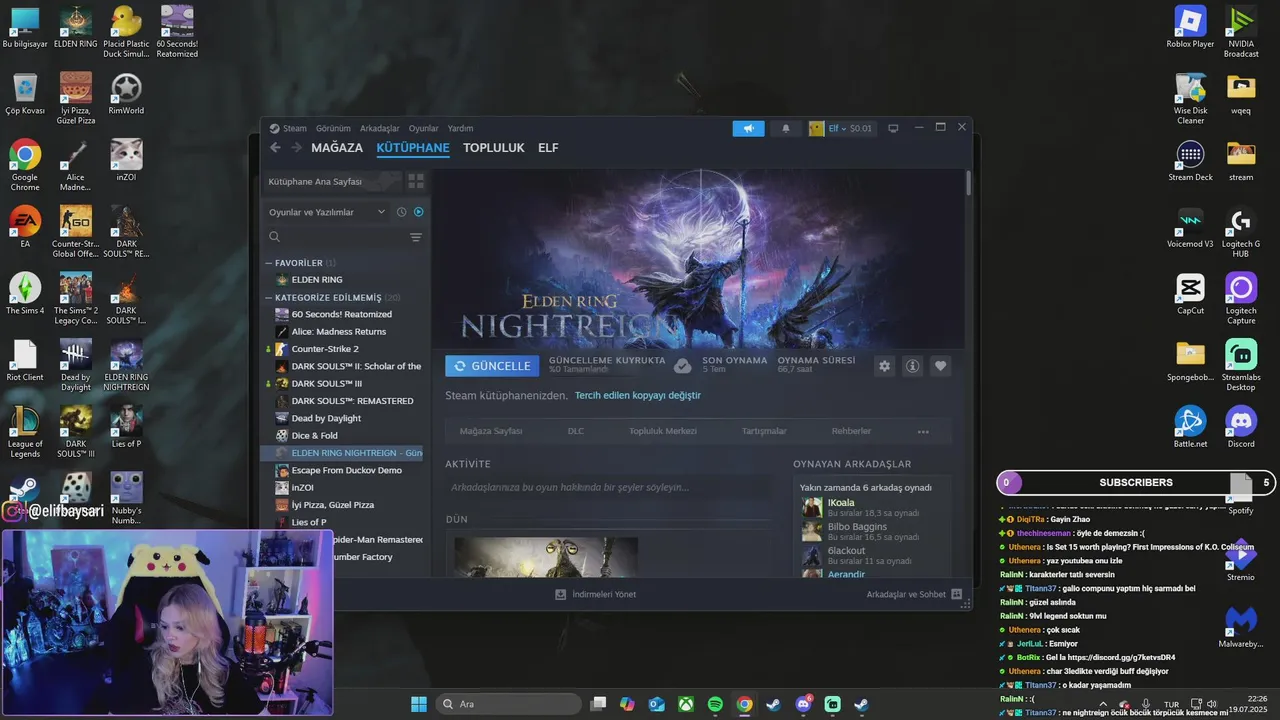Click the GÜNCELLE update button
1280x720 pixels.
[x=492, y=366]
